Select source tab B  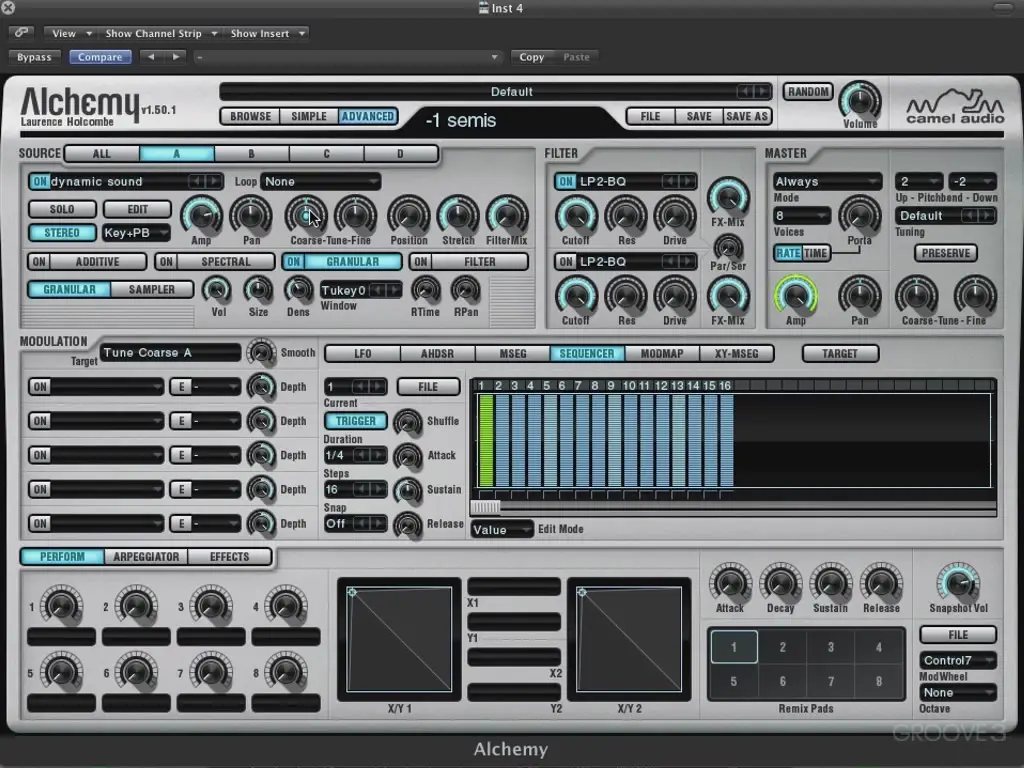point(251,154)
